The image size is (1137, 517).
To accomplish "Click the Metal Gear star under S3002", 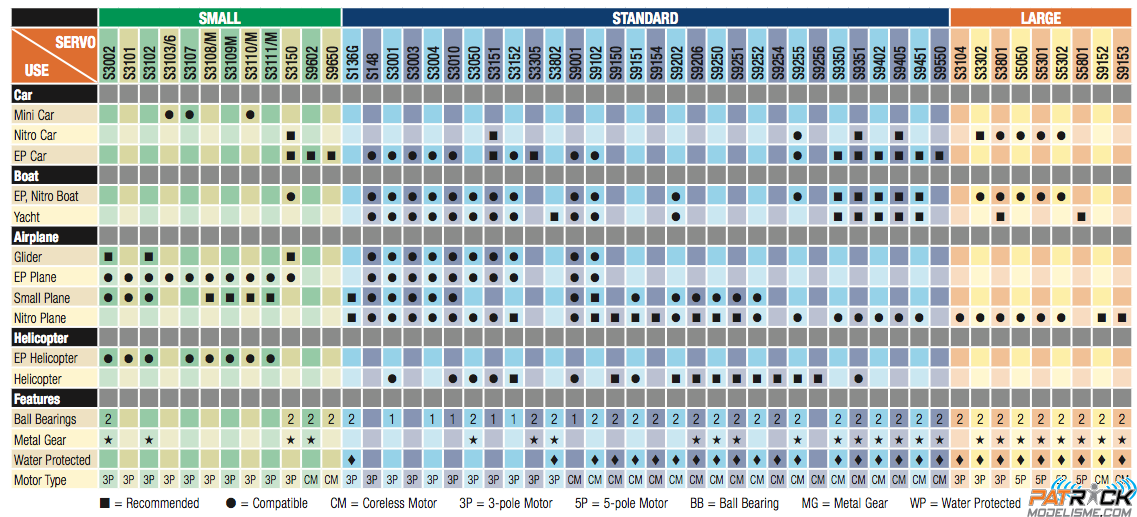I will tap(108, 440).
